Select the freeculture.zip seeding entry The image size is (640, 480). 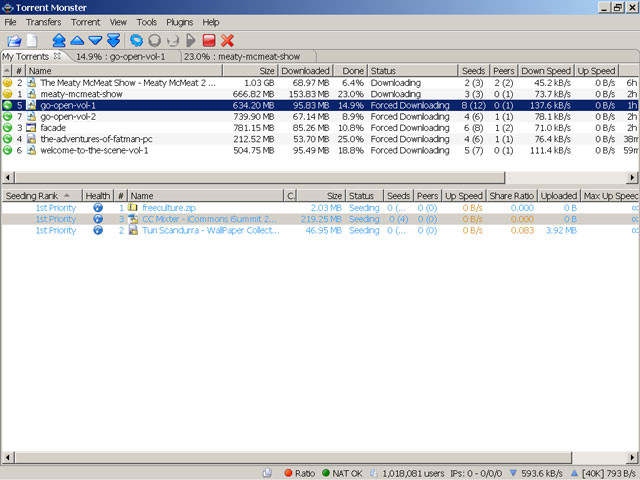pyautogui.click(x=320, y=208)
